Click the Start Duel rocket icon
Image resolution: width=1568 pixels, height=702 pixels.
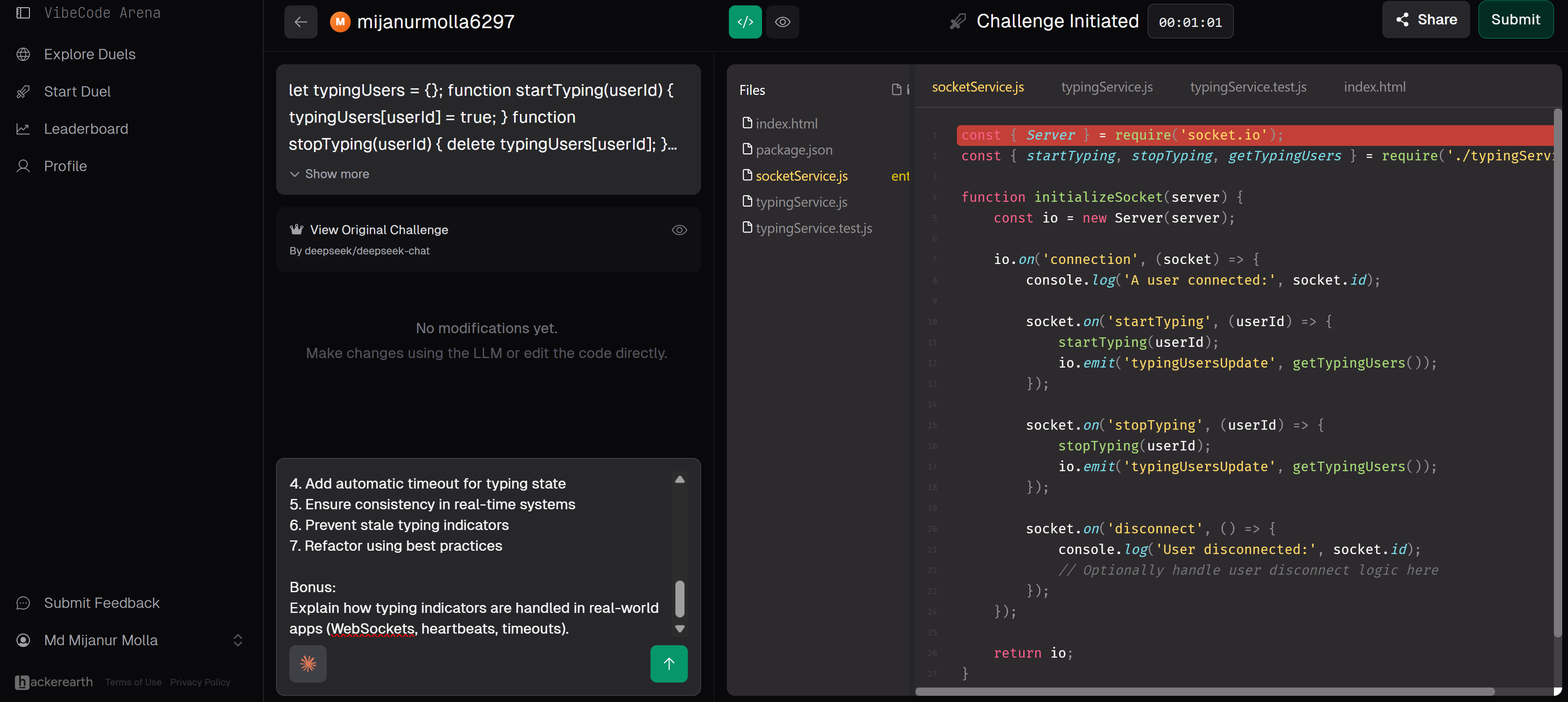pyautogui.click(x=23, y=91)
